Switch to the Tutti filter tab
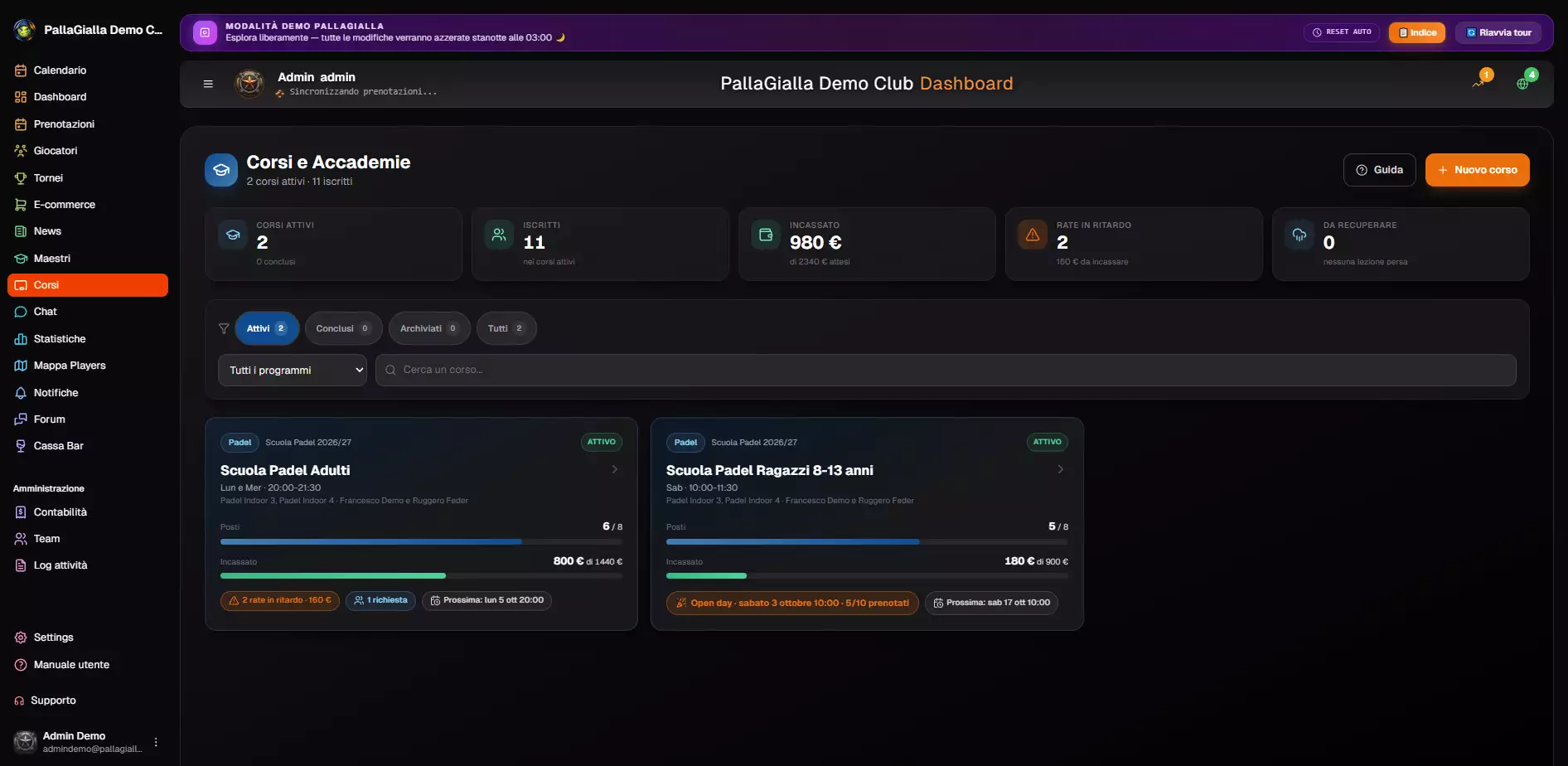 (x=506, y=328)
